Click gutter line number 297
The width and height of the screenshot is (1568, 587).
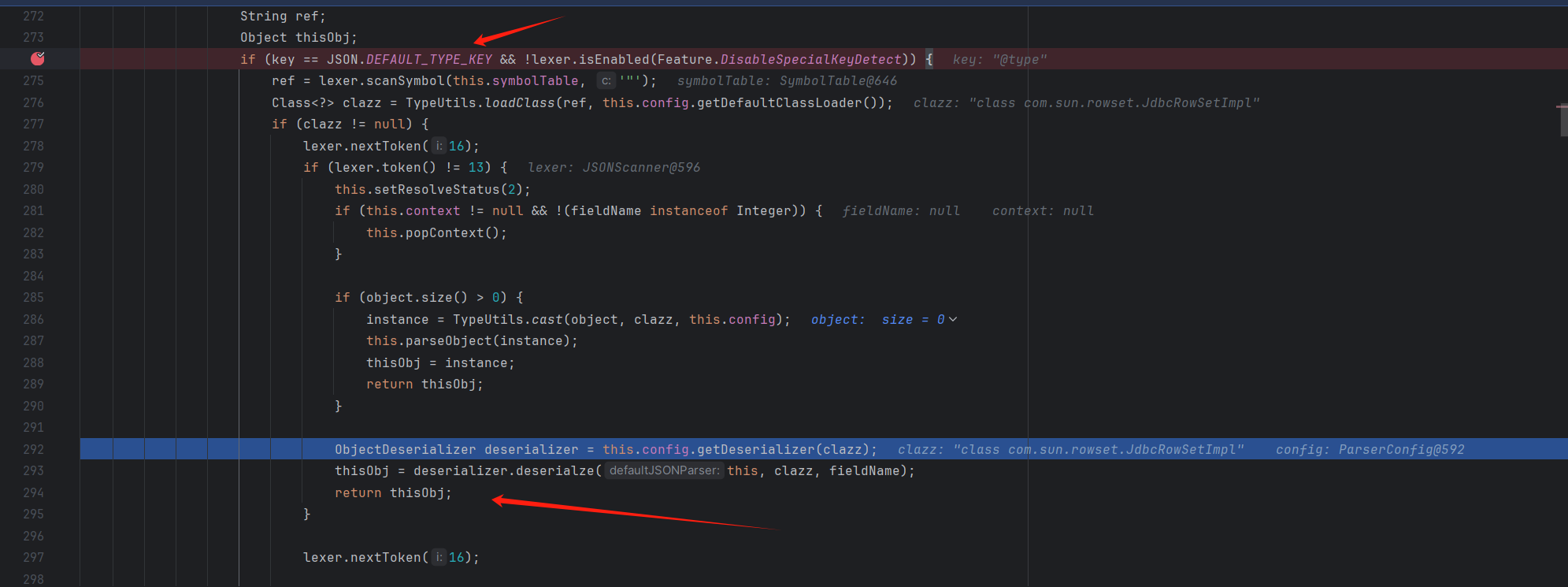pyautogui.click(x=33, y=557)
